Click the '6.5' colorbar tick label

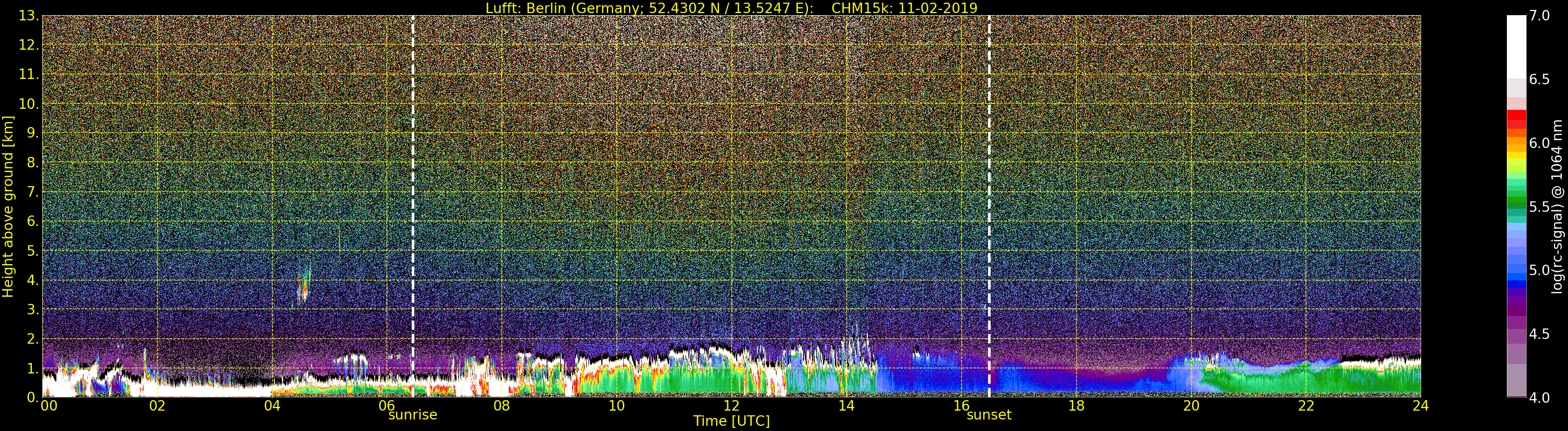(1539, 80)
